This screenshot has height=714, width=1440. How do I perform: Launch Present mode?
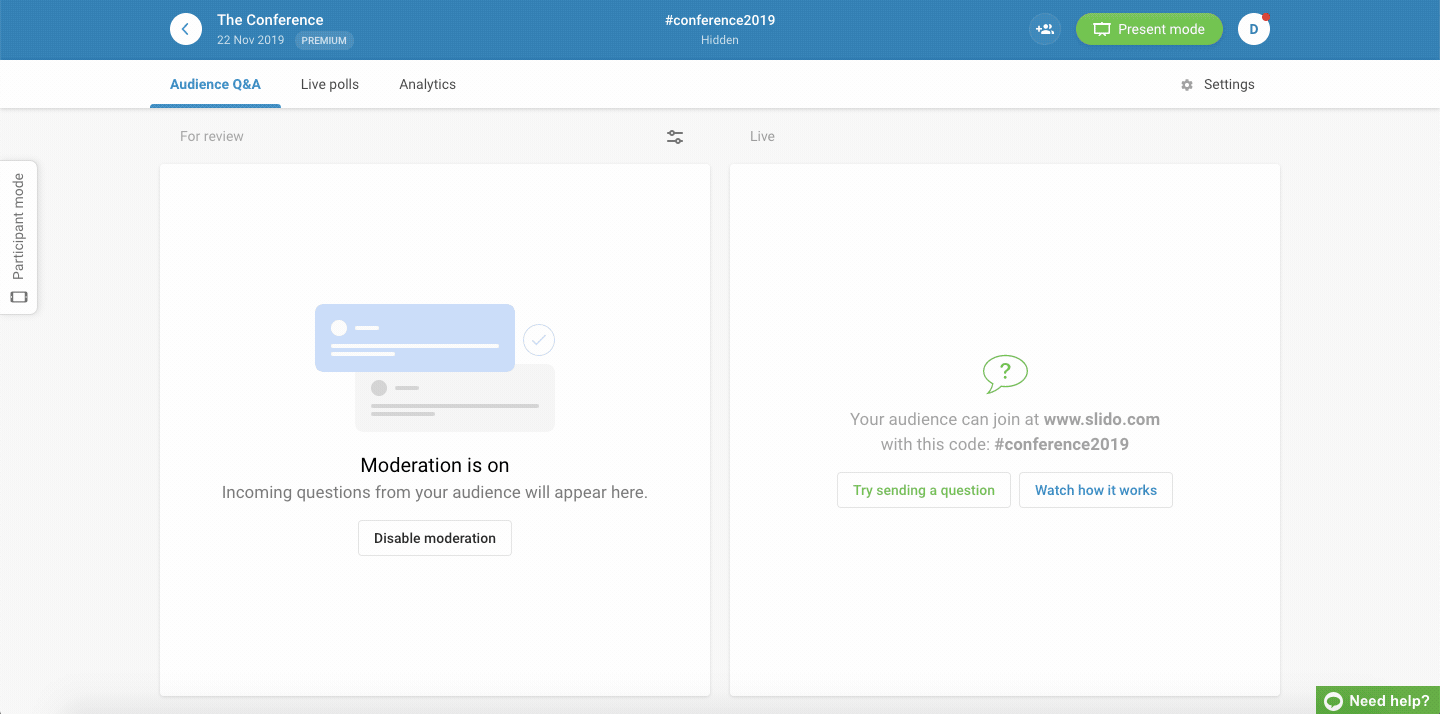(1149, 29)
